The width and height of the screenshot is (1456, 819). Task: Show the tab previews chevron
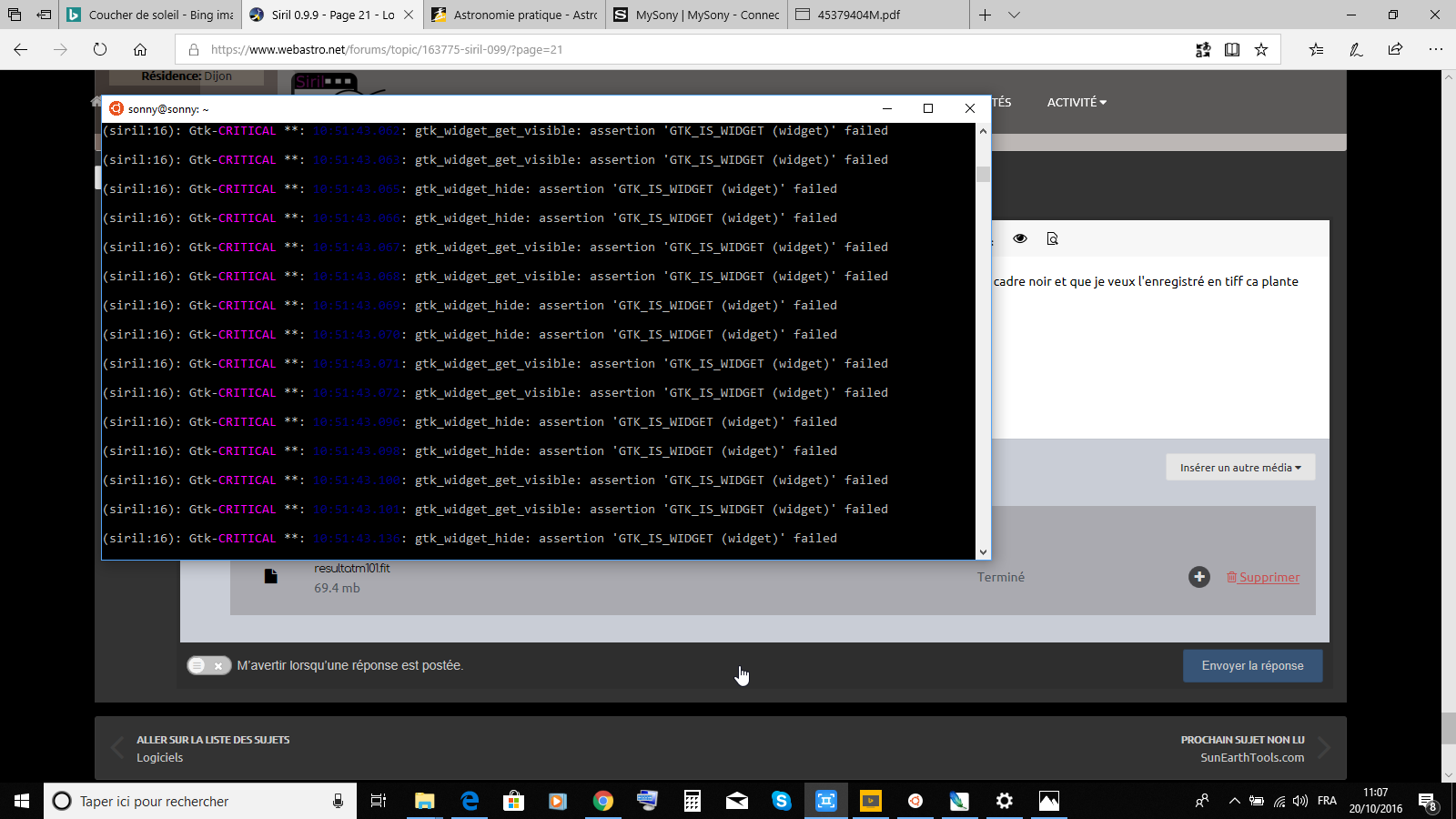click(x=1015, y=15)
